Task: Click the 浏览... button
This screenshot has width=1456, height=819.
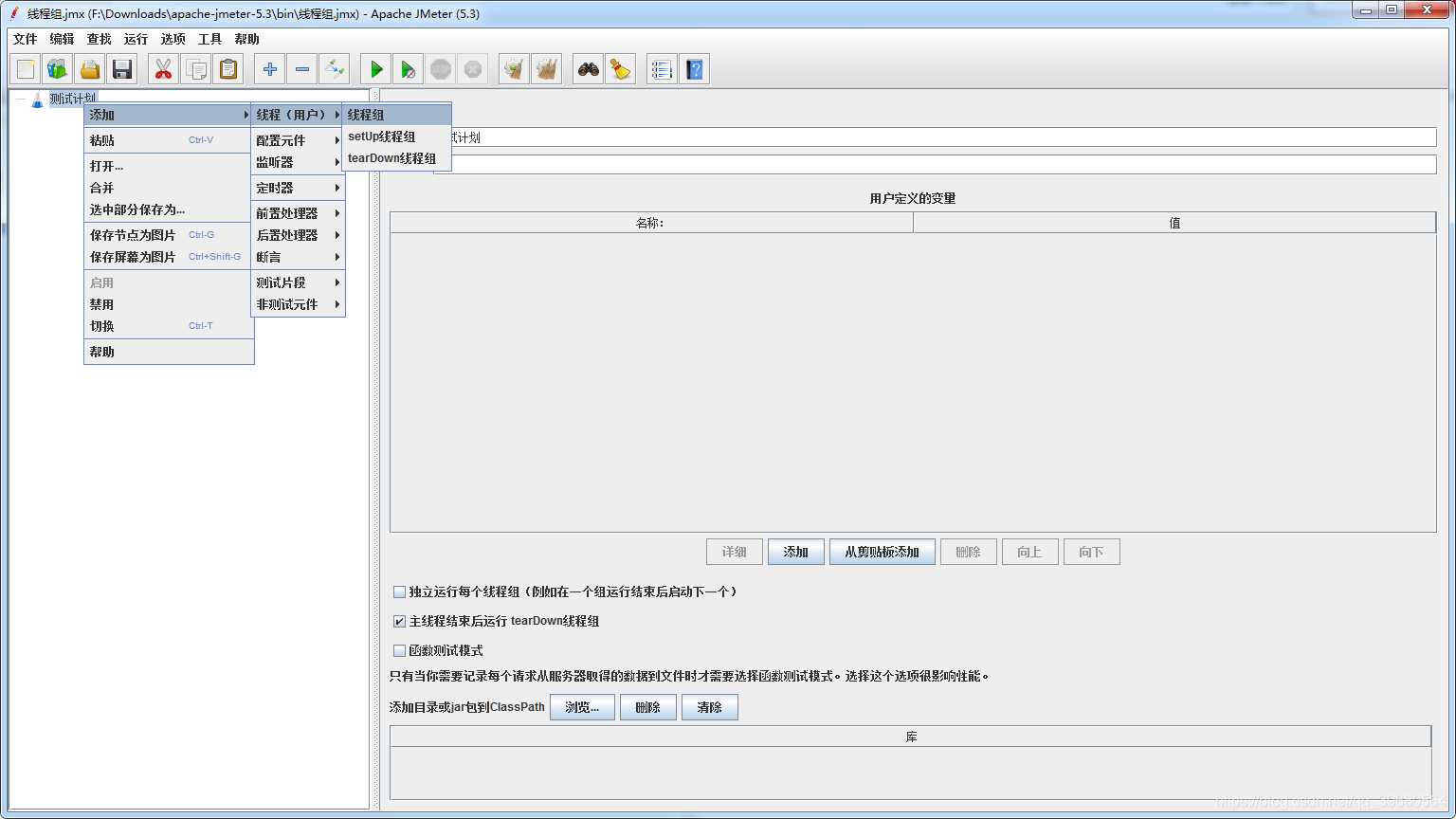Action: [582, 707]
